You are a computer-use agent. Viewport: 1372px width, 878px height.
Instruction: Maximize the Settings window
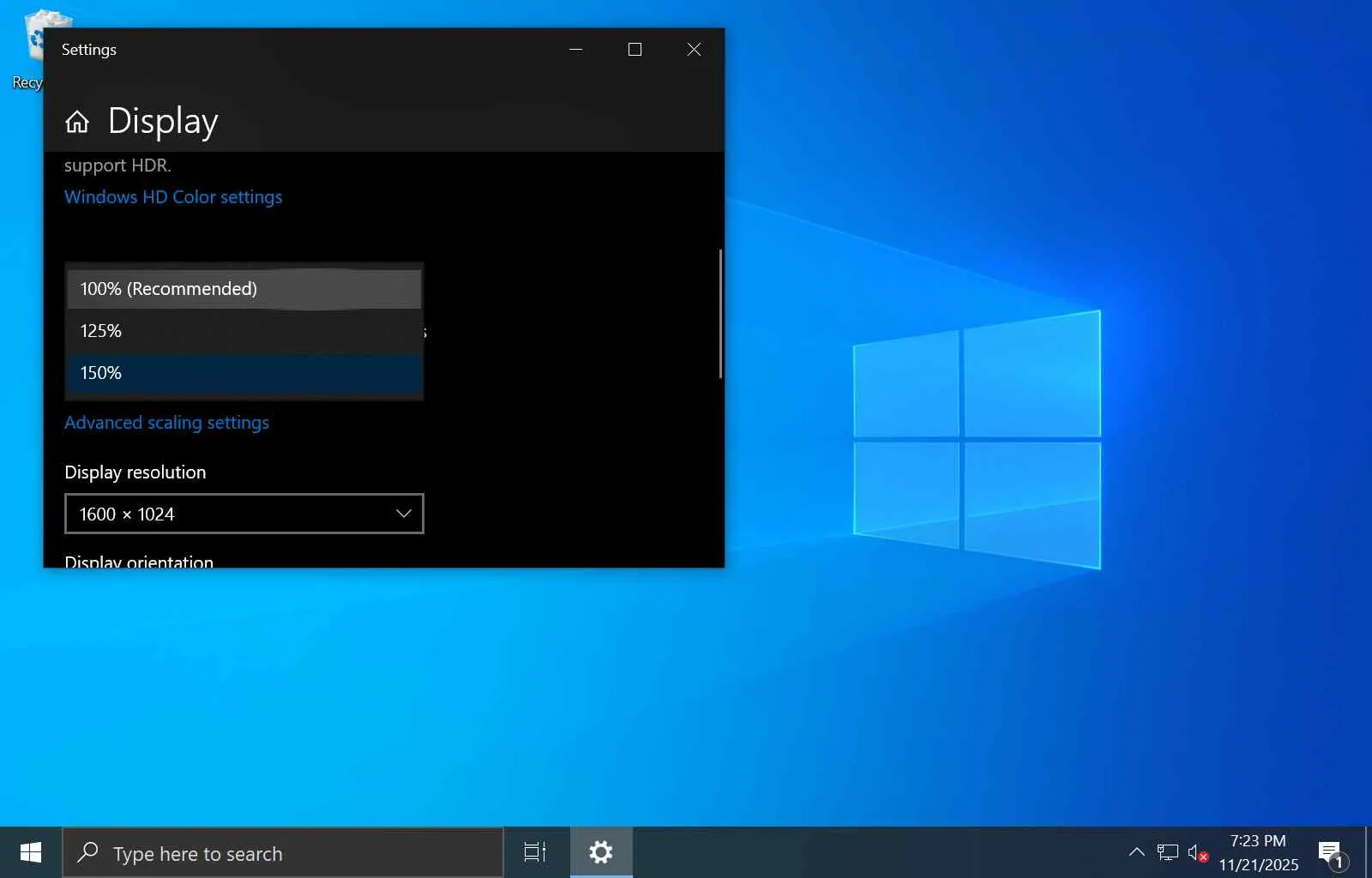point(635,50)
